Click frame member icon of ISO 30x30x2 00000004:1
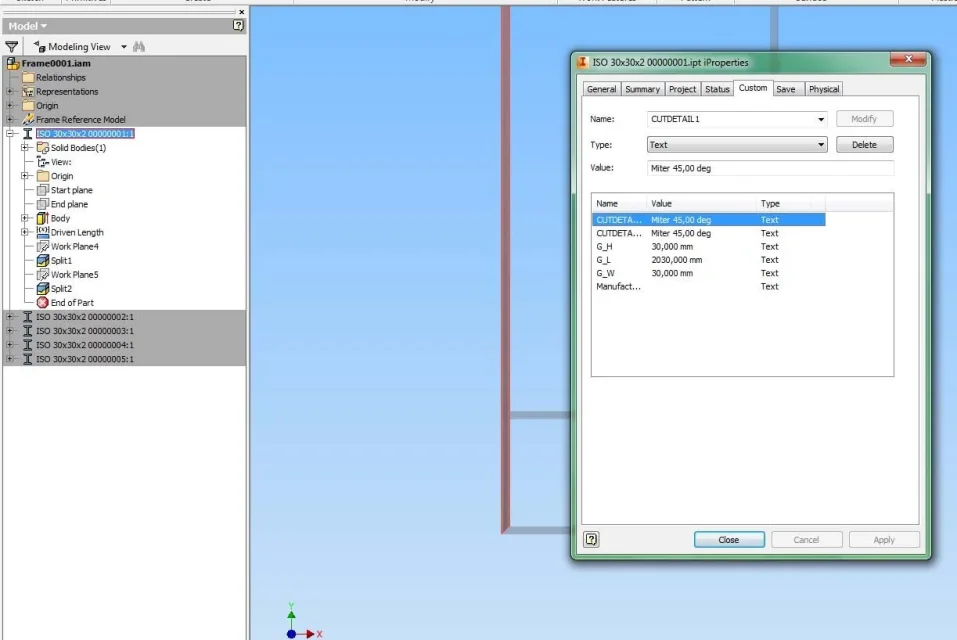957x640 pixels. [x=27, y=345]
